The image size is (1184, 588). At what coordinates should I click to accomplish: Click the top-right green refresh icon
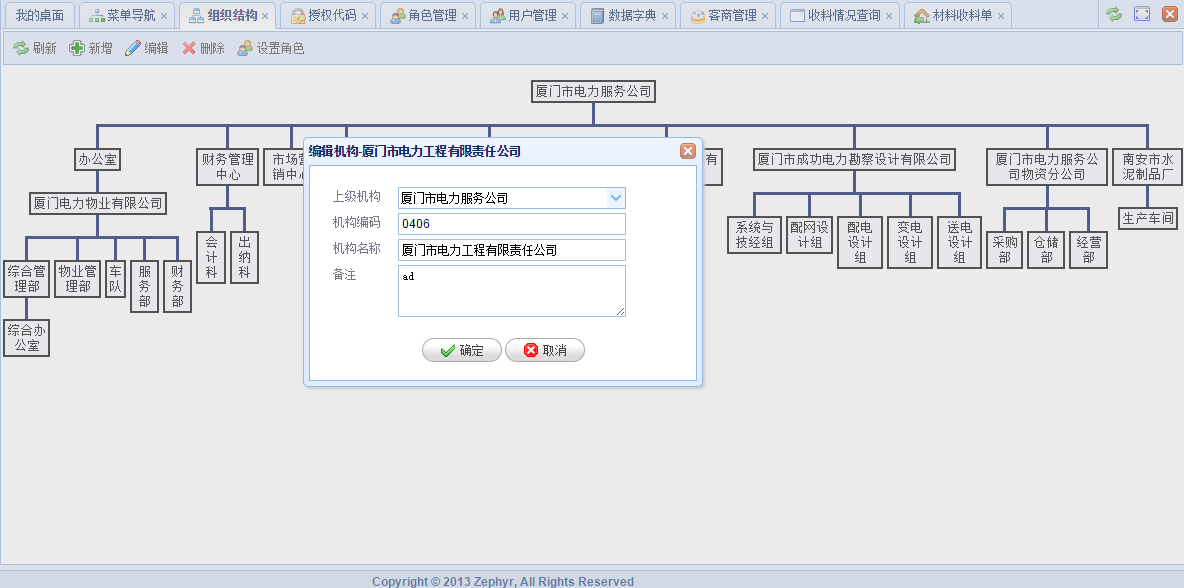click(1114, 14)
